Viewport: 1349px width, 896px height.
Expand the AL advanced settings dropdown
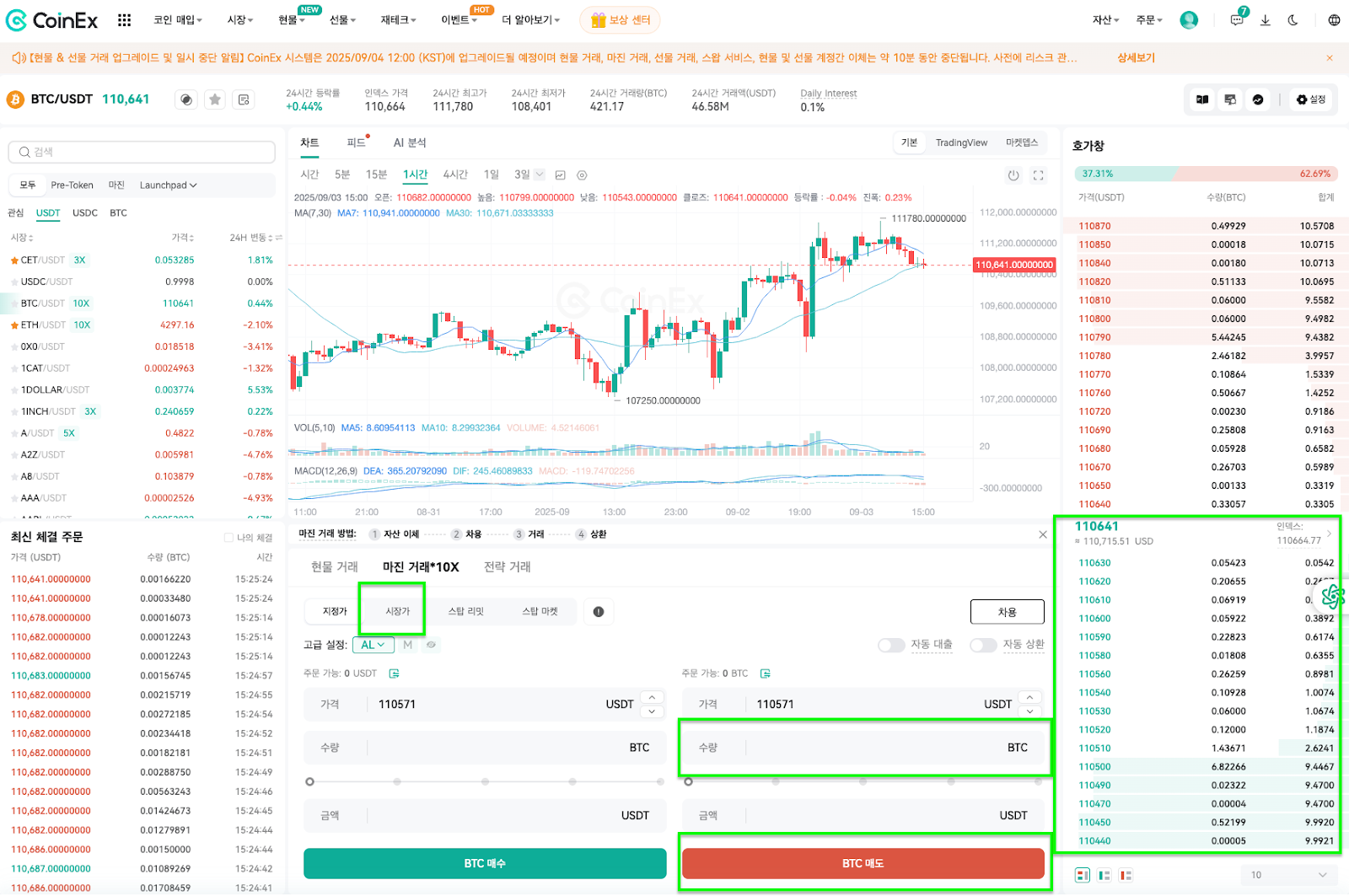click(373, 645)
